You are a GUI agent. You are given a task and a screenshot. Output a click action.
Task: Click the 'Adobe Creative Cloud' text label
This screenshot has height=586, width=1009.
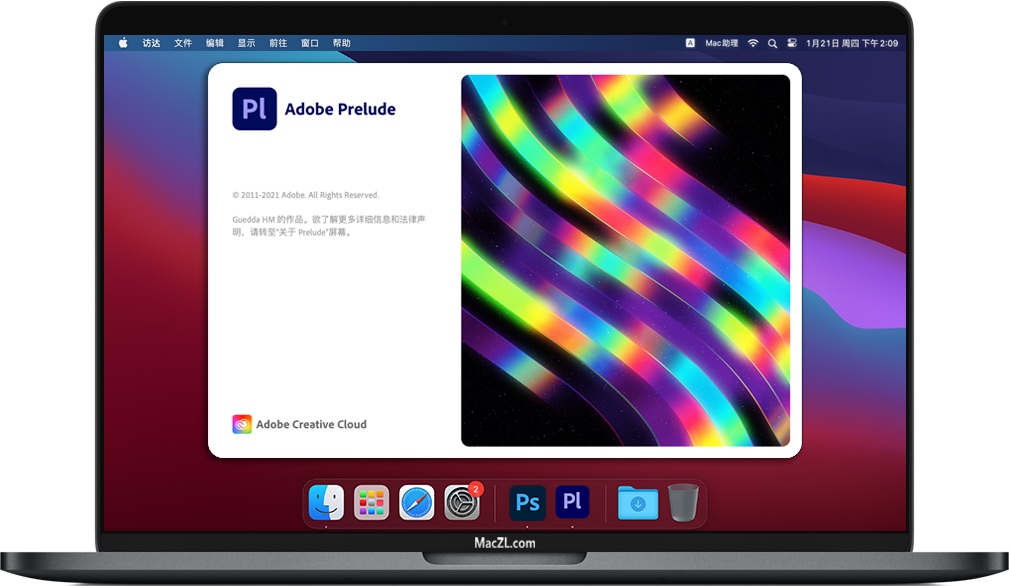pos(311,424)
